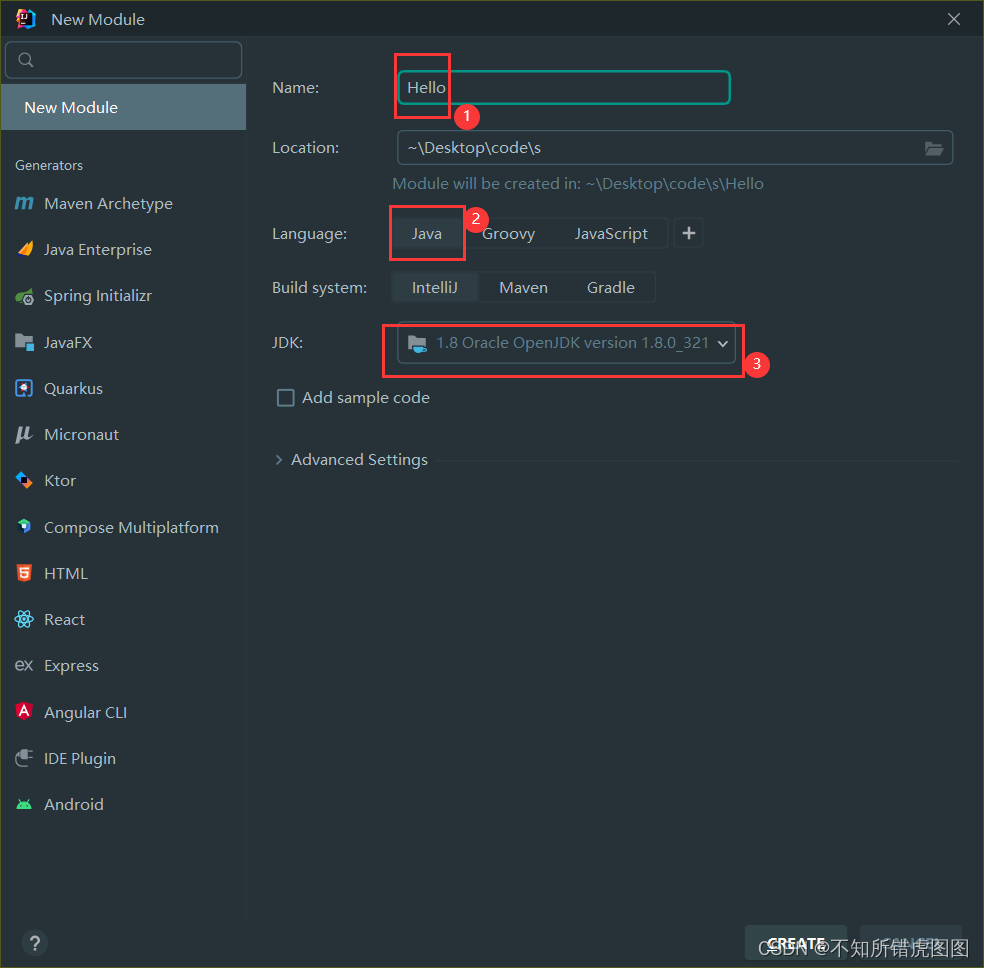Open the JDK version dropdown
984x968 pixels.
(566, 343)
